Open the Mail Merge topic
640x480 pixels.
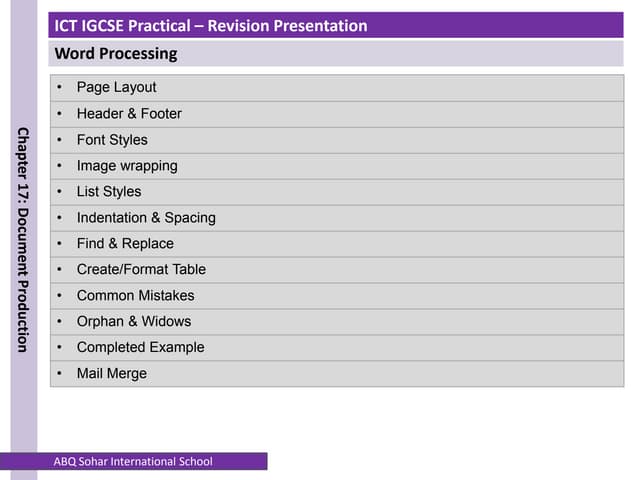point(111,374)
